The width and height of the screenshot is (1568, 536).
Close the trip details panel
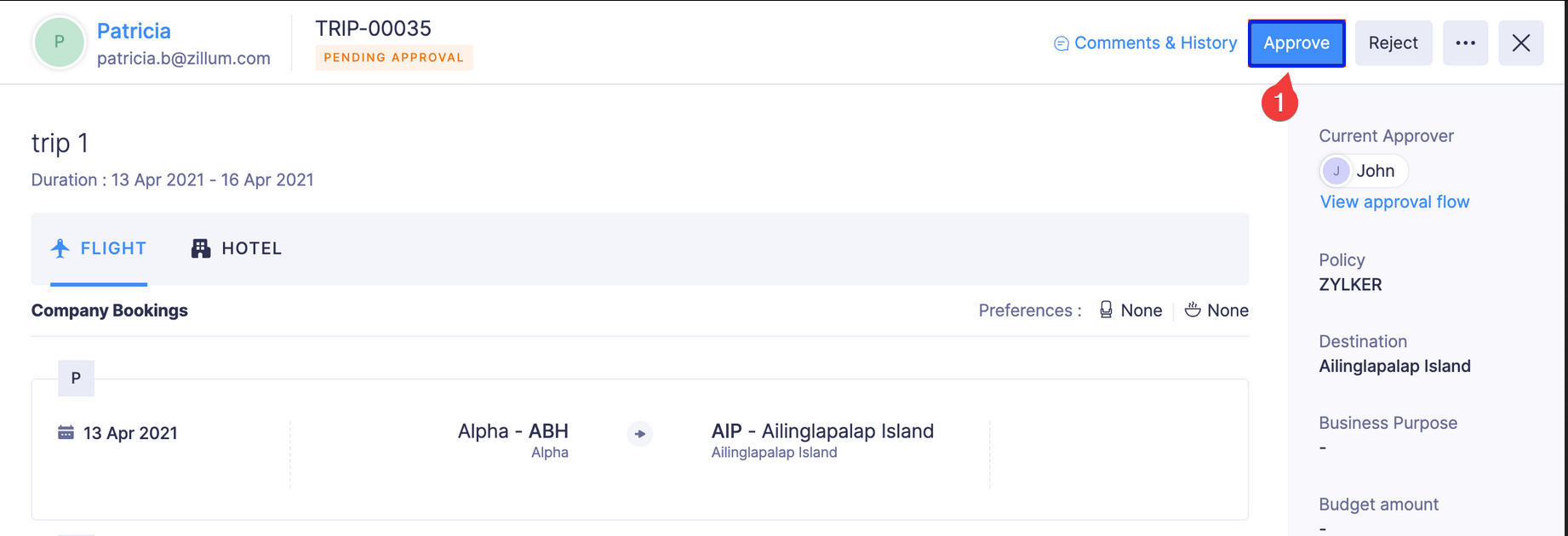(x=1520, y=43)
